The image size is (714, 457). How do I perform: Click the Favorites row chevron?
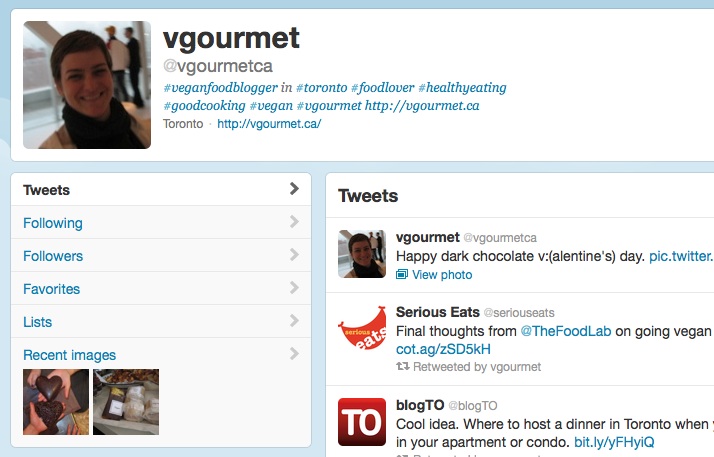tap(294, 288)
